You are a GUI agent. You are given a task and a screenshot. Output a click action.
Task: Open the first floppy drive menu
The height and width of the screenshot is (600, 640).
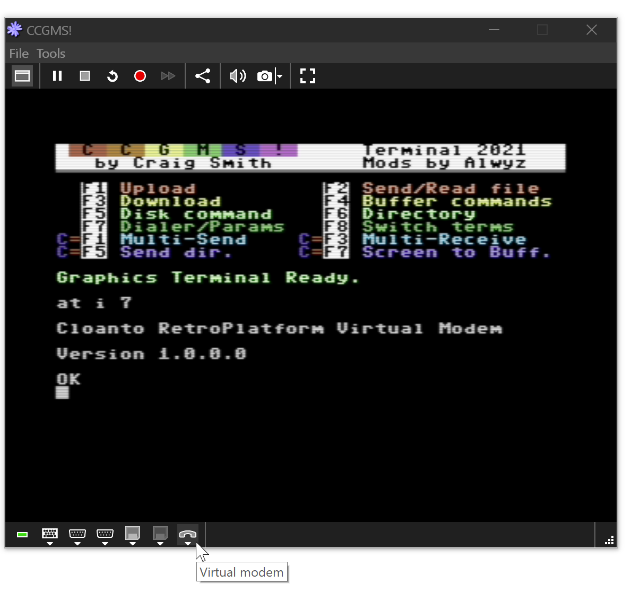(x=132, y=536)
